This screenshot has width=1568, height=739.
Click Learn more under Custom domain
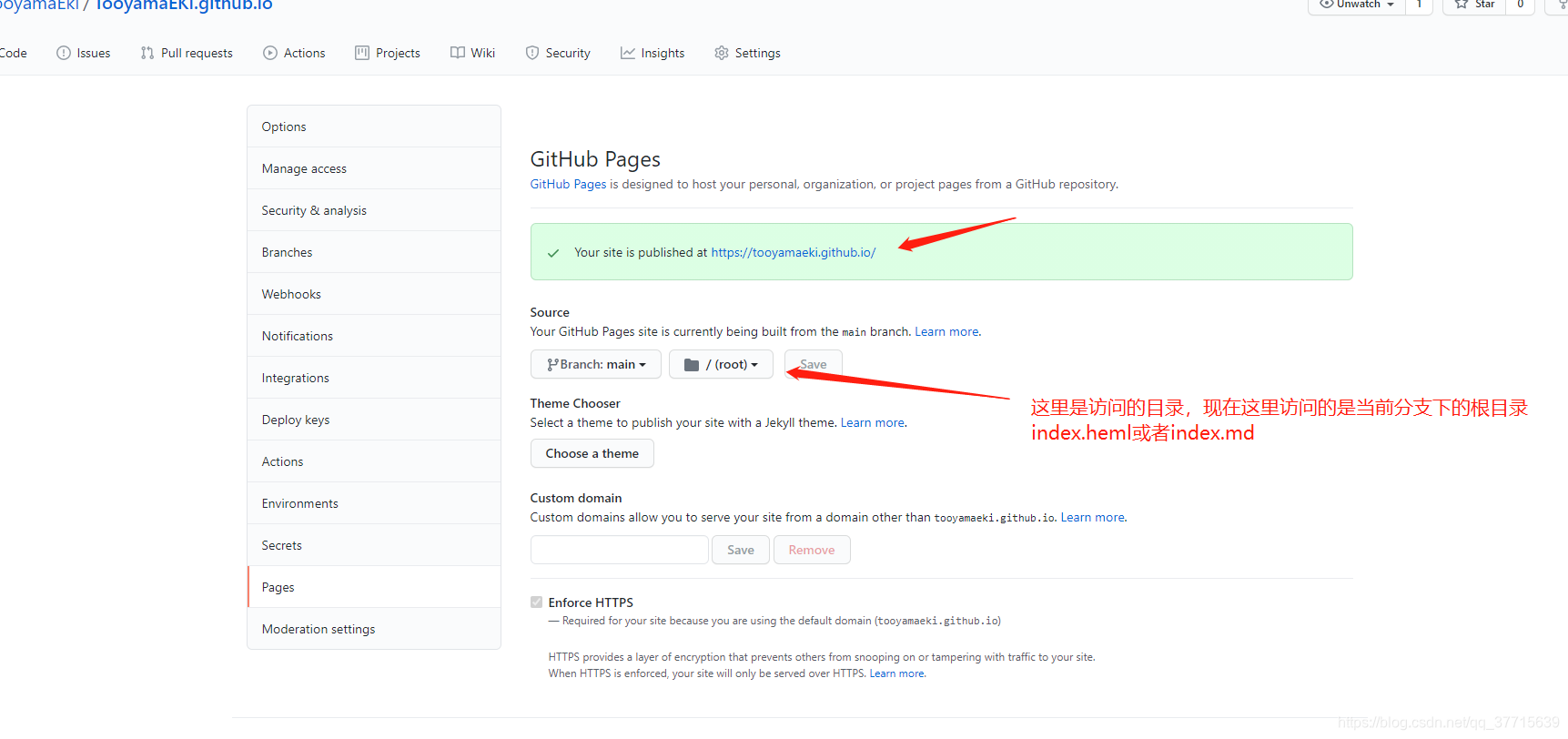[1092, 517]
